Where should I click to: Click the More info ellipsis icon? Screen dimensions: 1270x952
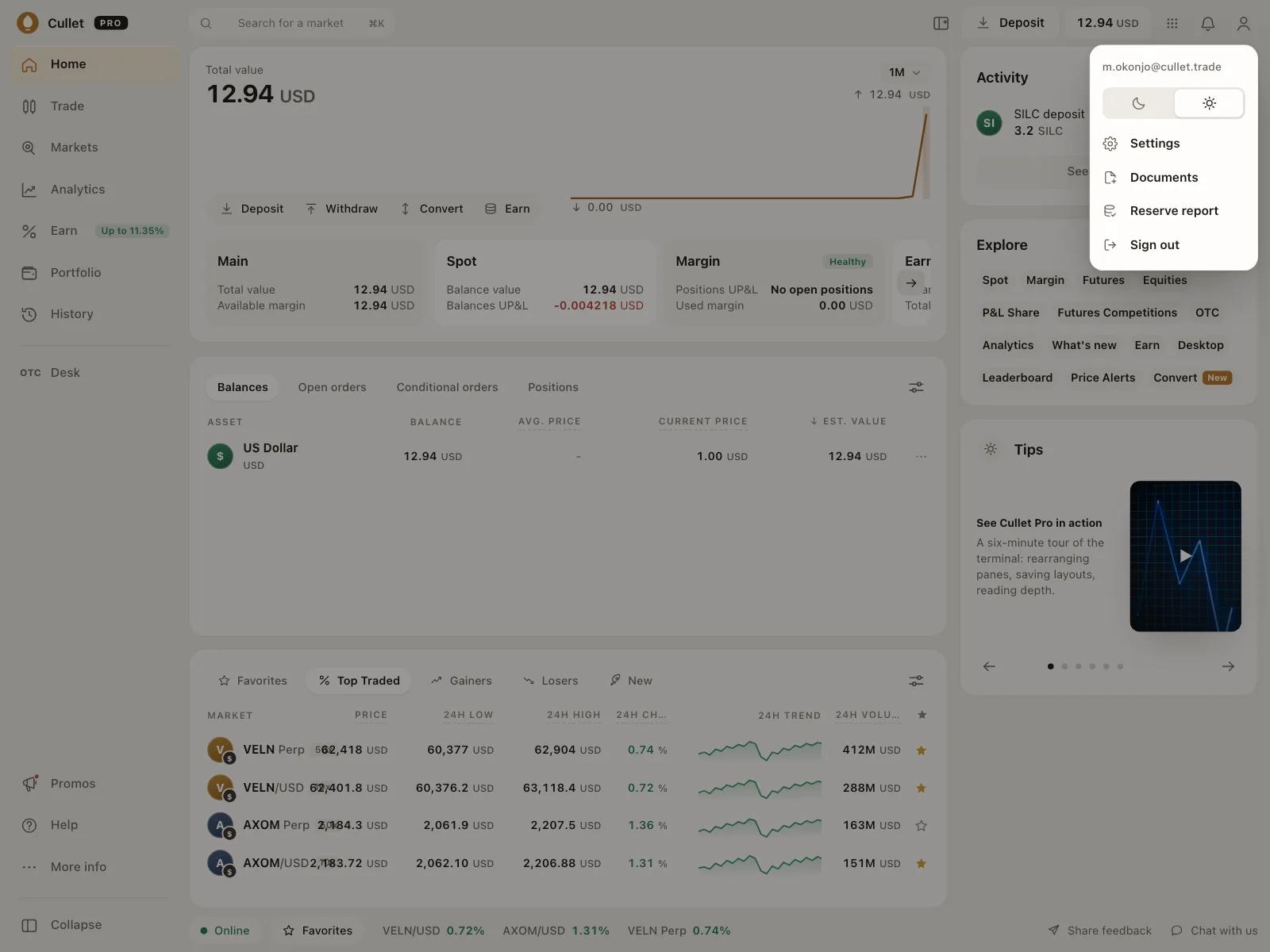tap(29, 867)
